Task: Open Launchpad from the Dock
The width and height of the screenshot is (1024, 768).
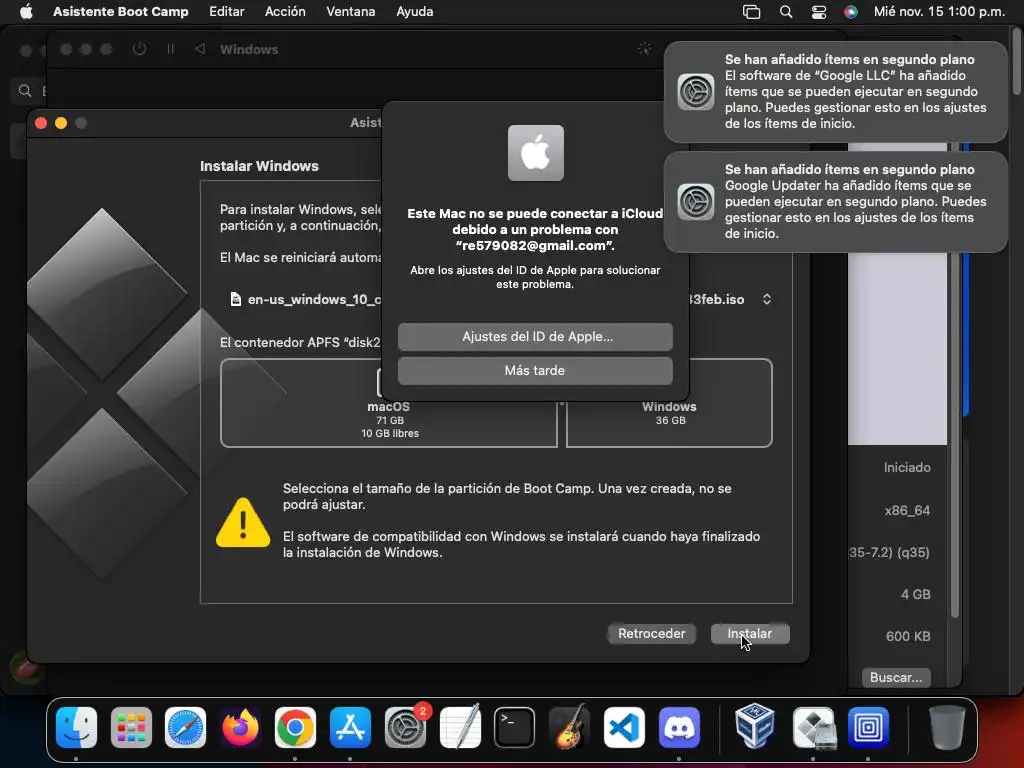Action: 131,727
